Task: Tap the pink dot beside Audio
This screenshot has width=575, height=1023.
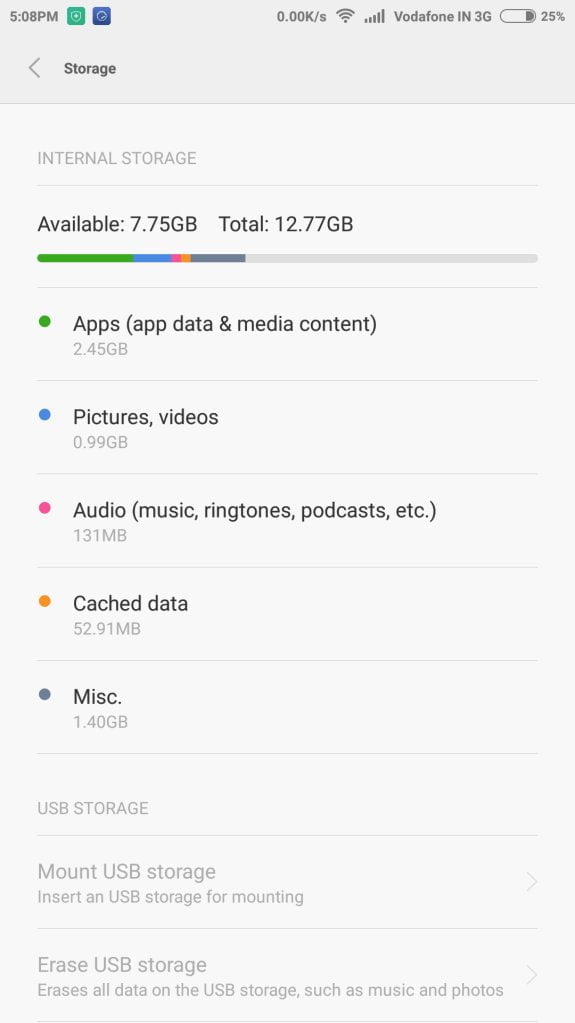Action: [x=44, y=508]
